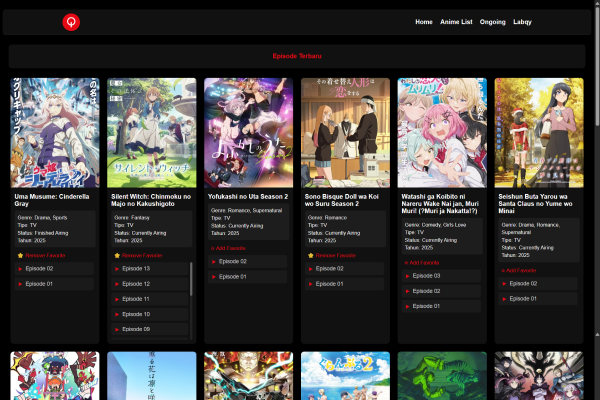Add Seishun Buta Yarou to favorites
The image size is (600, 400).
tap(520, 270)
